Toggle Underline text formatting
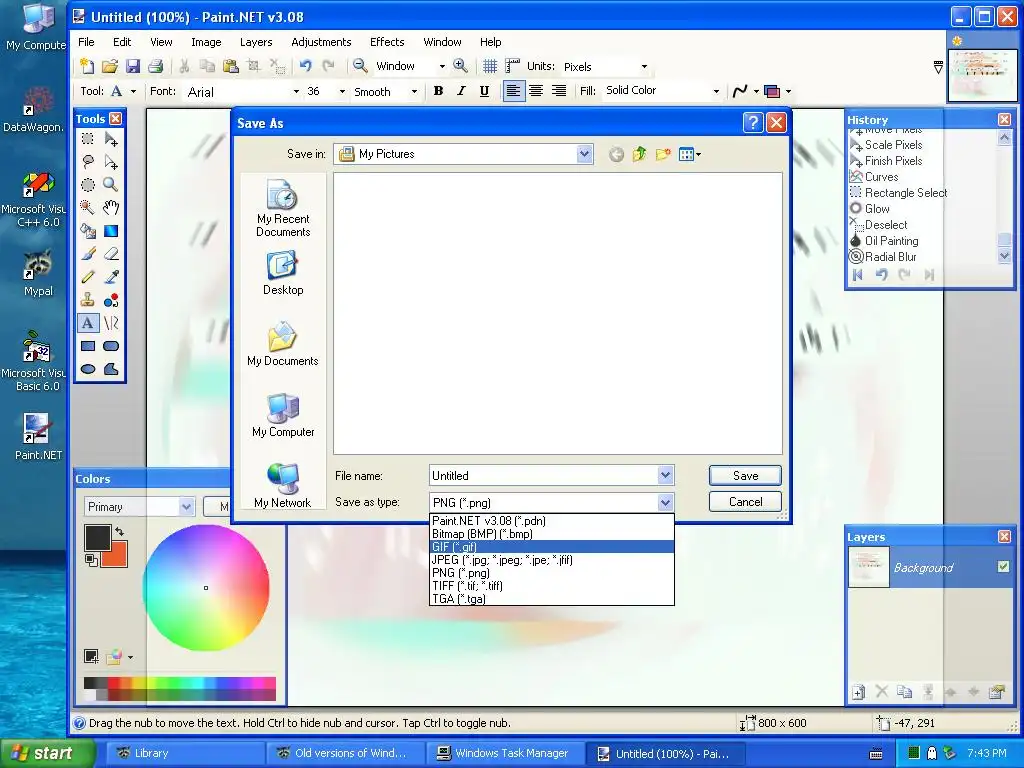This screenshot has height=768, width=1024. coord(484,91)
